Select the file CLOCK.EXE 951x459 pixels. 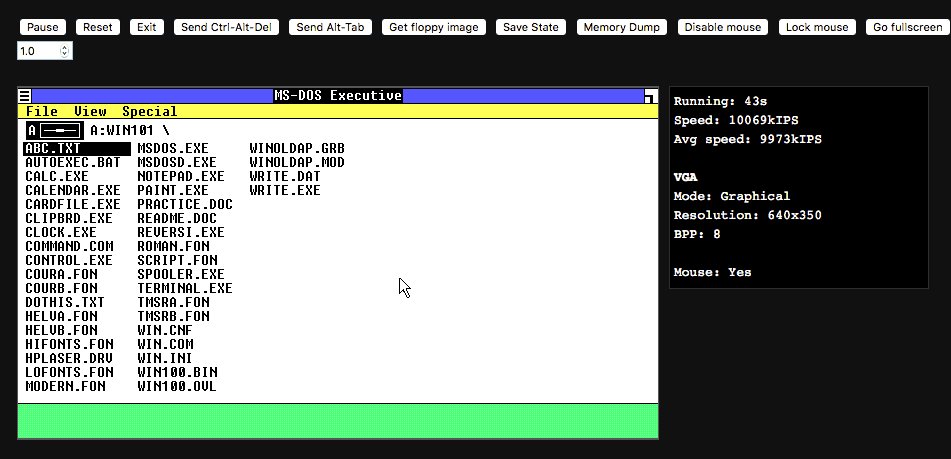[x=61, y=232]
